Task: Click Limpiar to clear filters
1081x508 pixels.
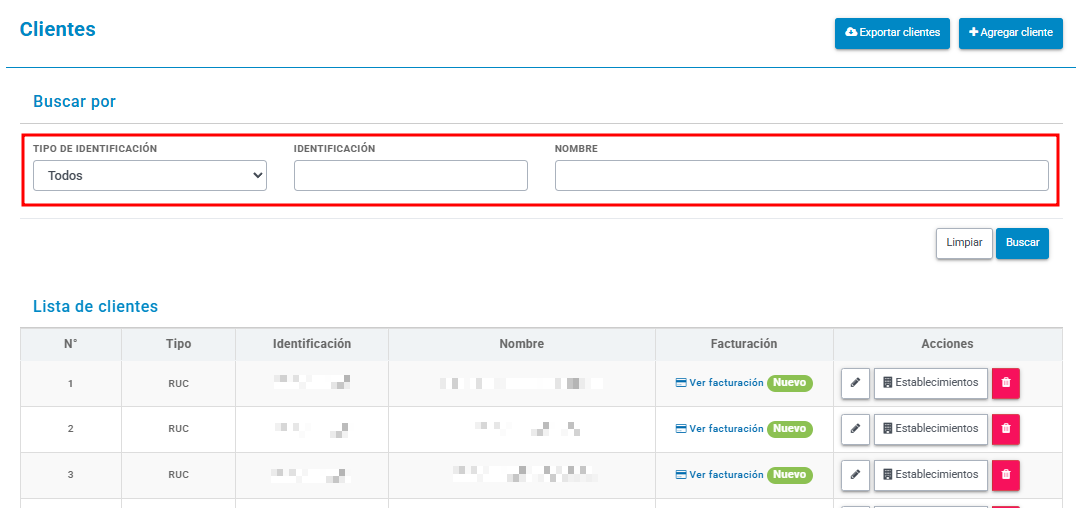Action: click(964, 243)
